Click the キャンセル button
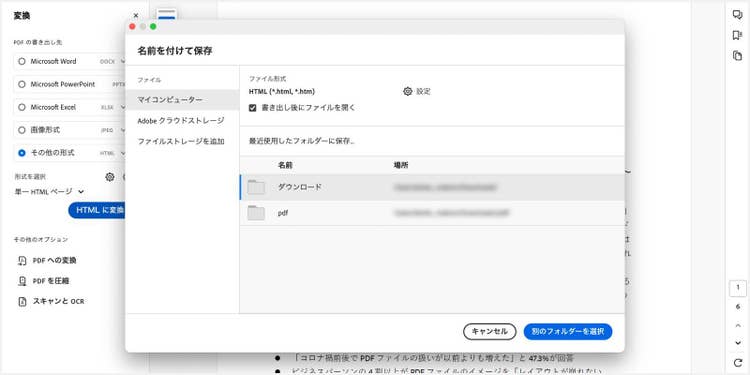Screen dimensions: 750x375 [x=489, y=331]
